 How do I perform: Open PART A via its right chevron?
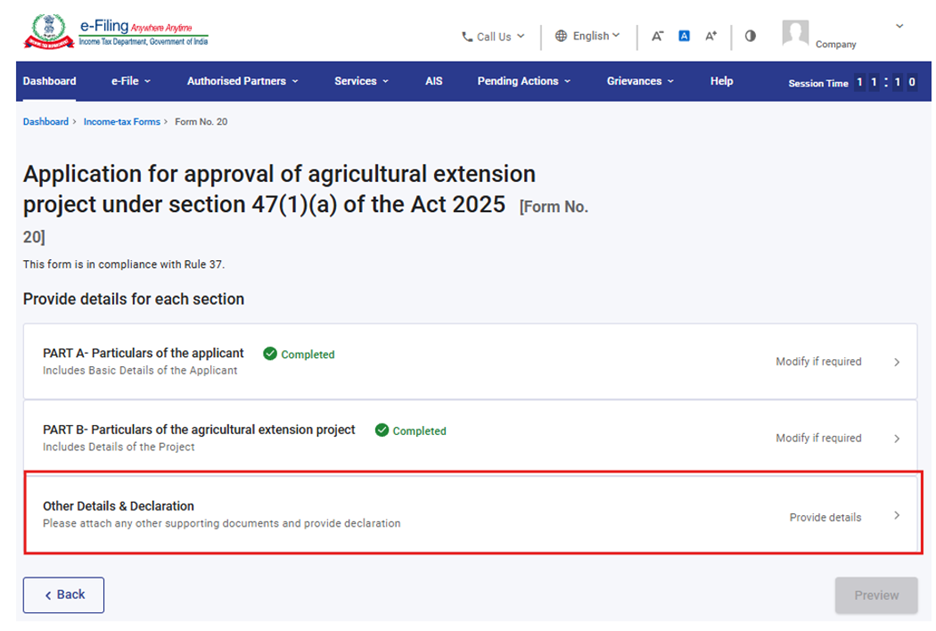pyautogui.click(x=897, y=362)
